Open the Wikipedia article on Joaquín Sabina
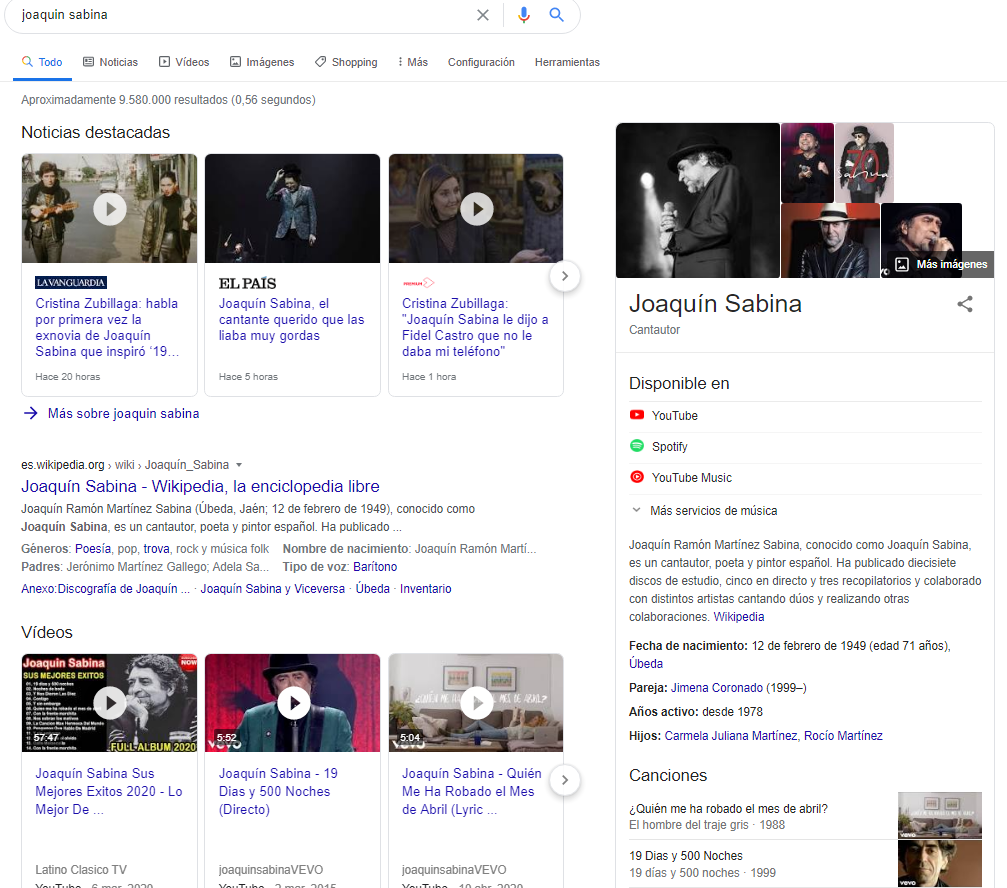The image size is (1007, 888). [200, 487]
